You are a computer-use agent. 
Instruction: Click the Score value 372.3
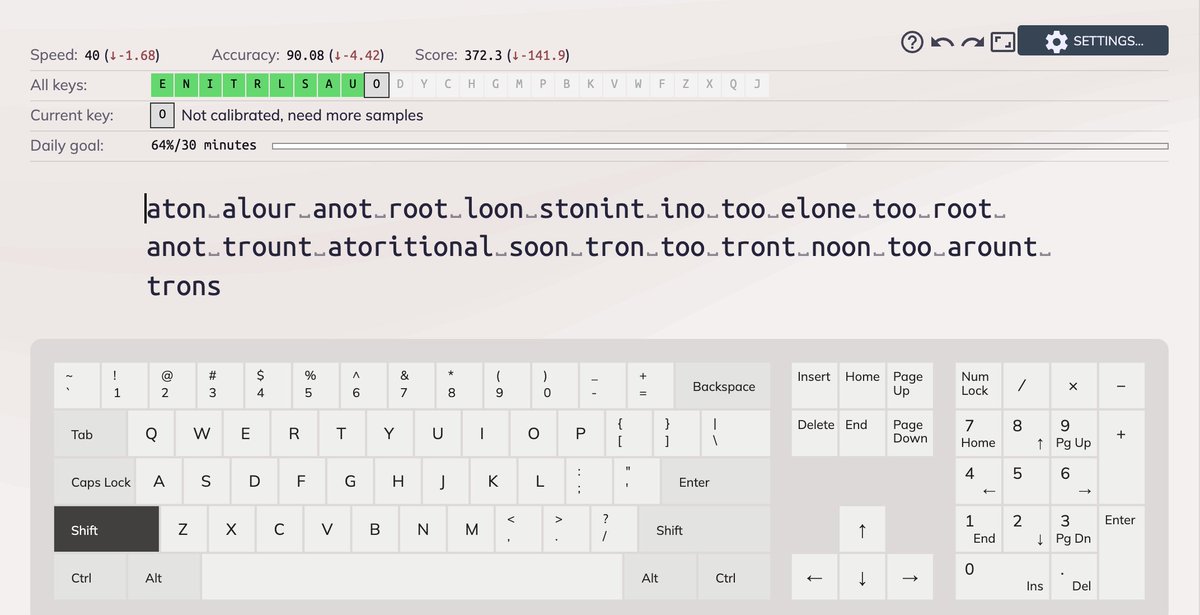(483, 55)
